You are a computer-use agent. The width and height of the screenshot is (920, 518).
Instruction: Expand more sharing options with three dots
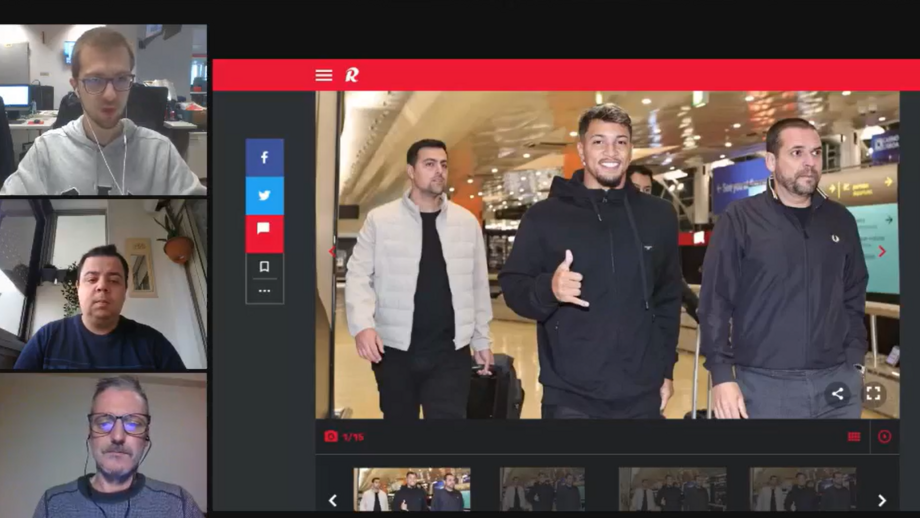point(264,291)
